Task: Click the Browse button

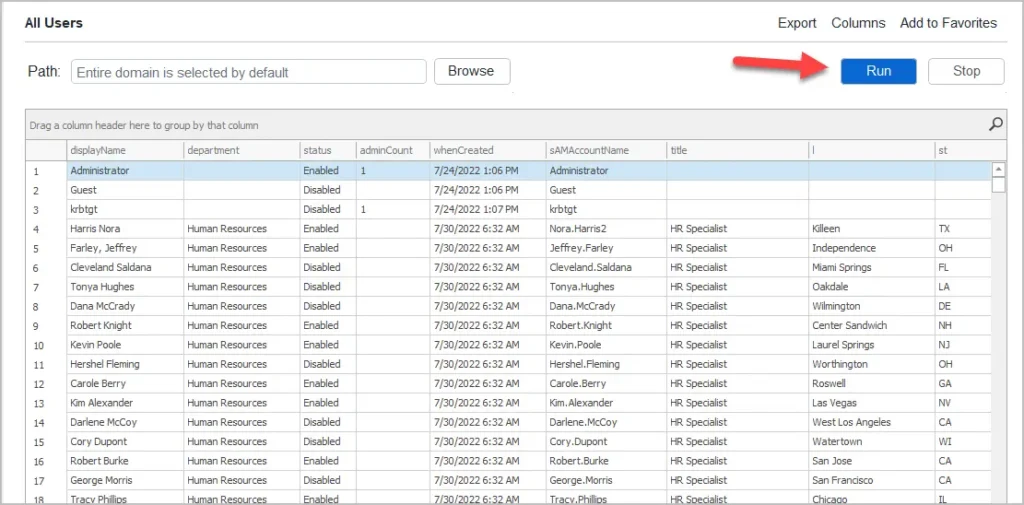Action: click(472, 71)
